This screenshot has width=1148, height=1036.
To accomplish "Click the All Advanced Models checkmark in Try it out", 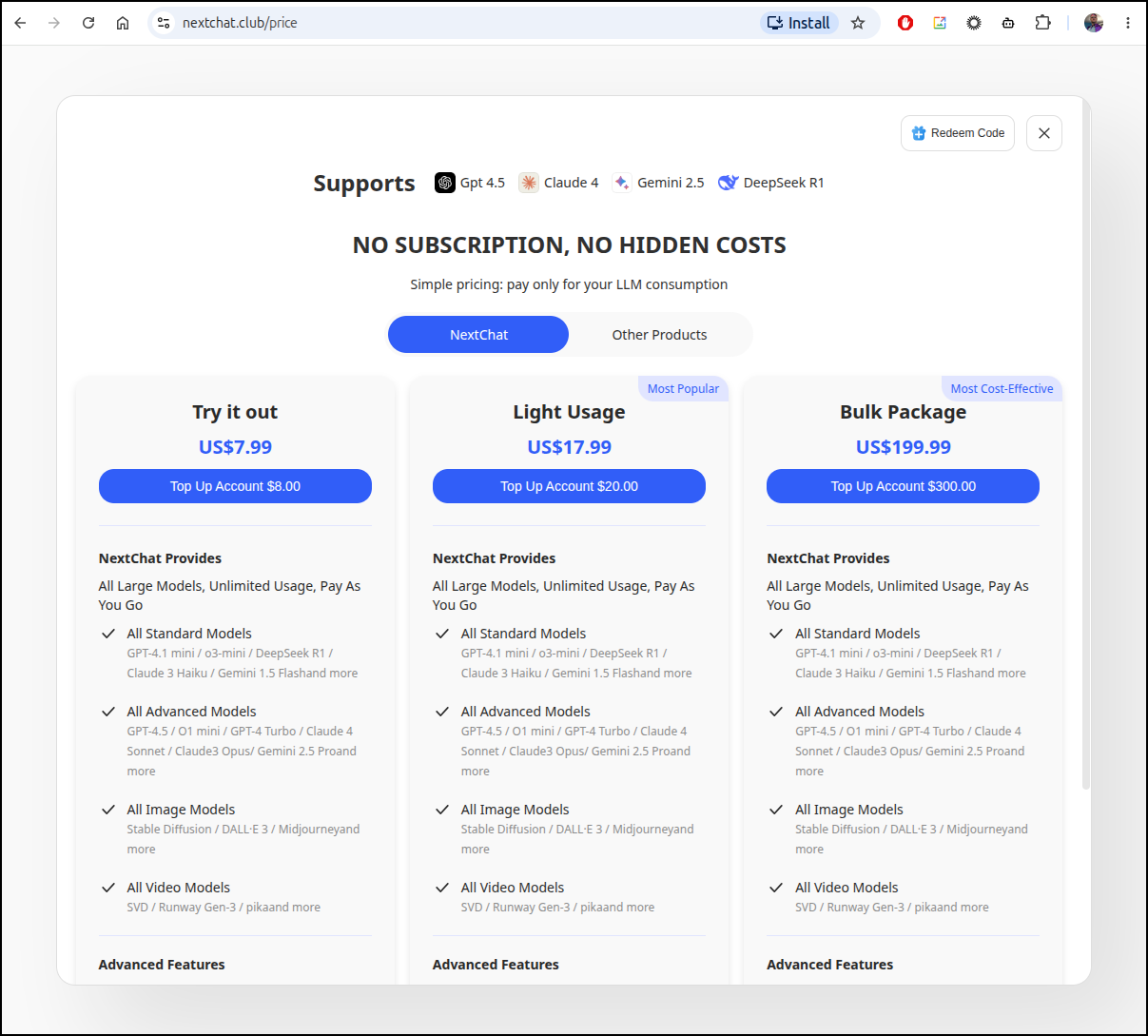I will 107,712.
